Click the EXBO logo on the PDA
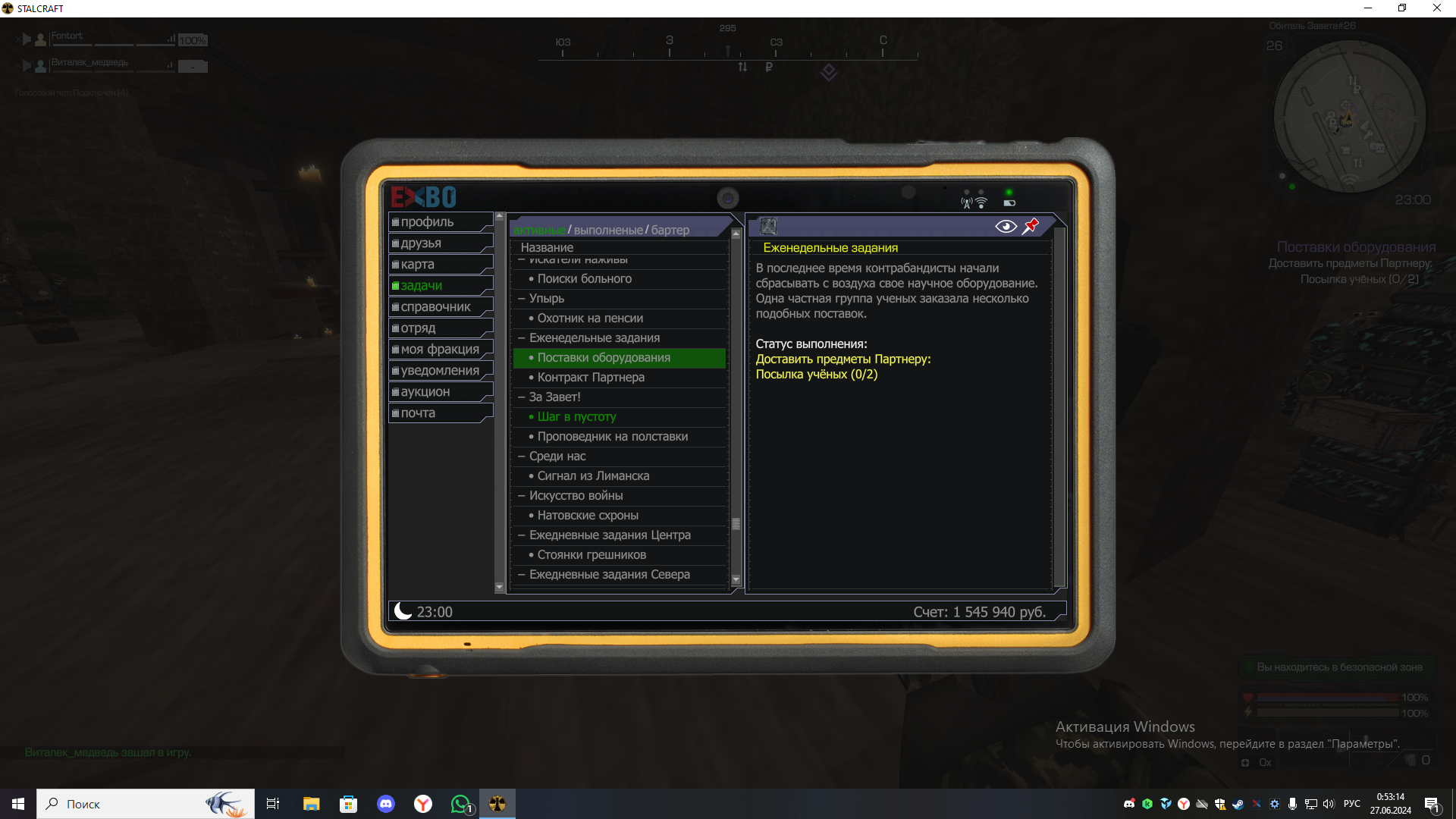 (423, 197)
